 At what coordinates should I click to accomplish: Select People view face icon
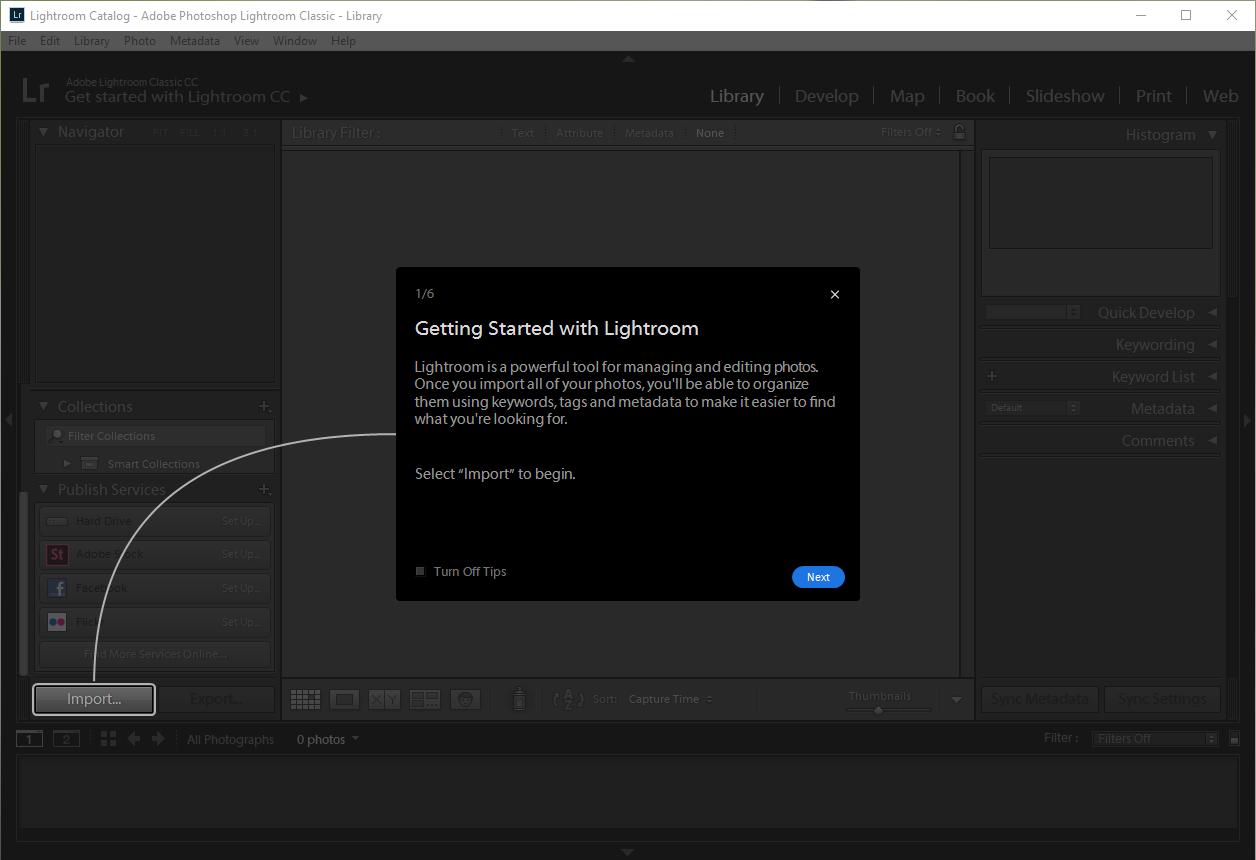pos(465,700)
